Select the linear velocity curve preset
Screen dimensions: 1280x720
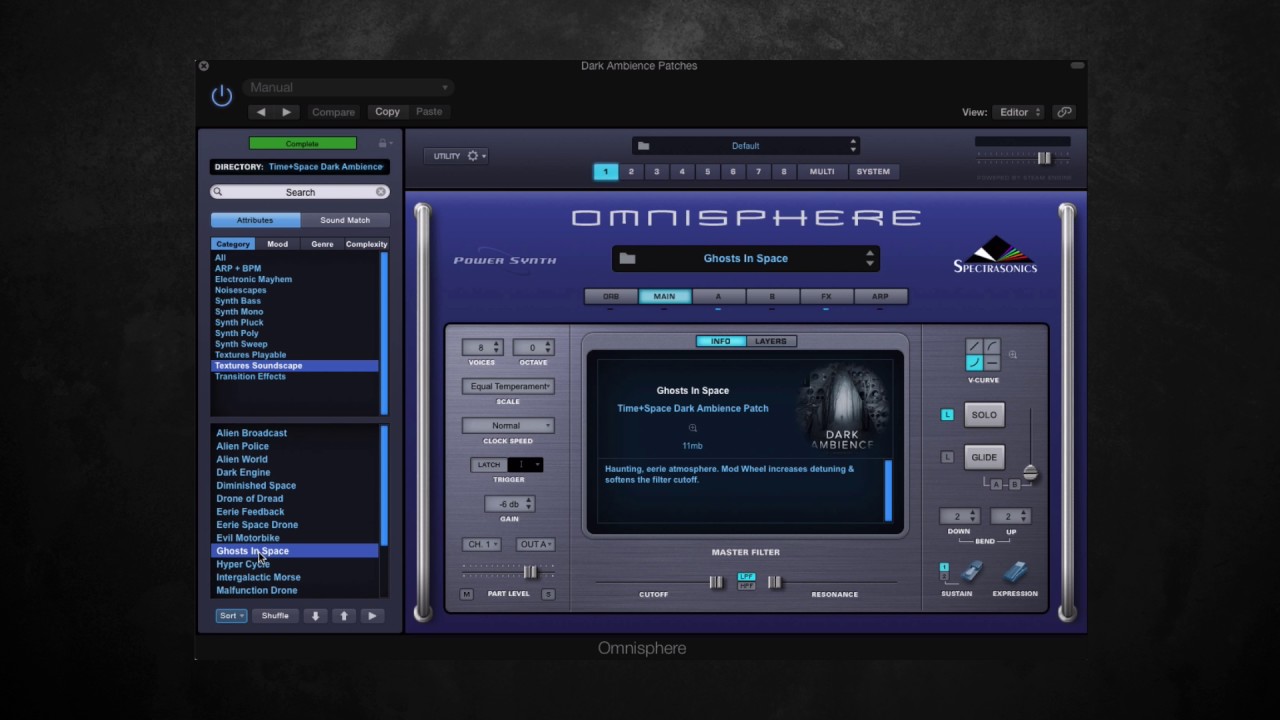pos(974,346)
